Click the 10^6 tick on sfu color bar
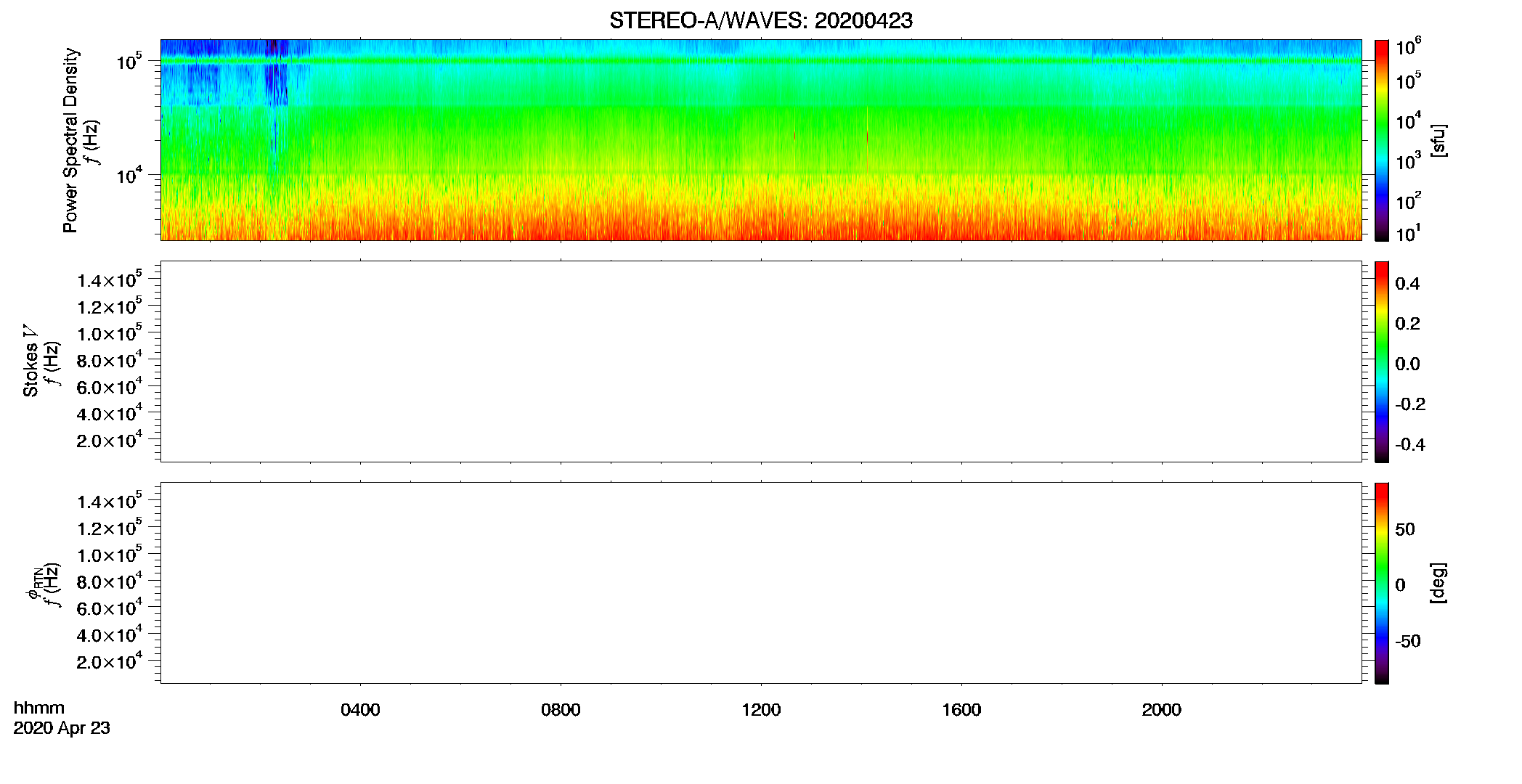Viewport: 1522px width, 784px height. pos(1408,46)
